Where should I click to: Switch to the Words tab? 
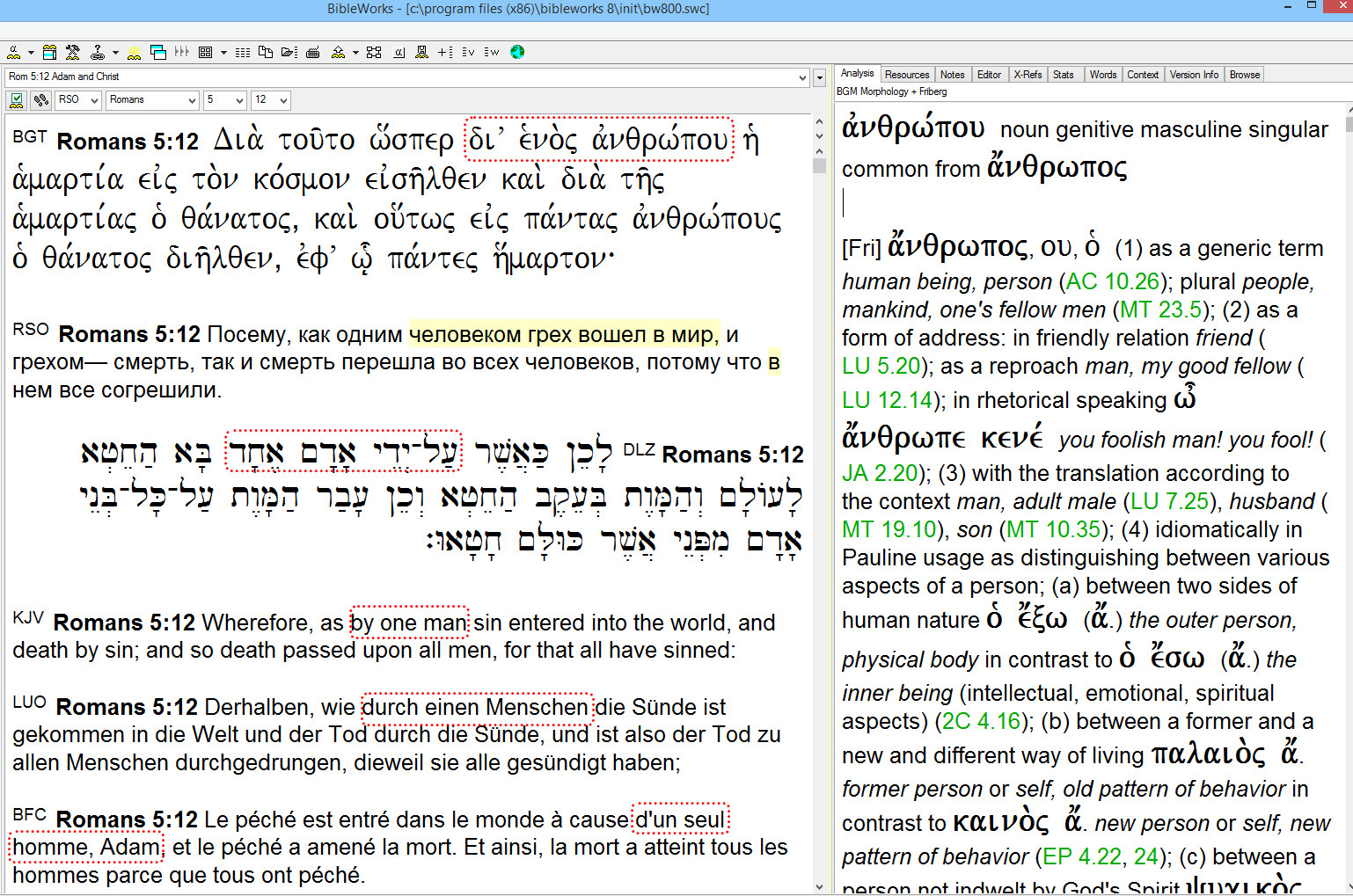[x=1102, y=75]
